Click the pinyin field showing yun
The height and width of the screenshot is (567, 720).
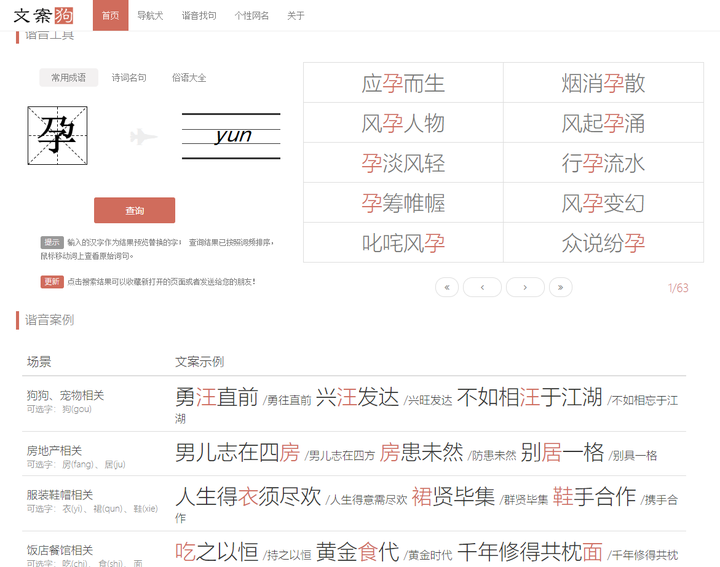point(231,136)
